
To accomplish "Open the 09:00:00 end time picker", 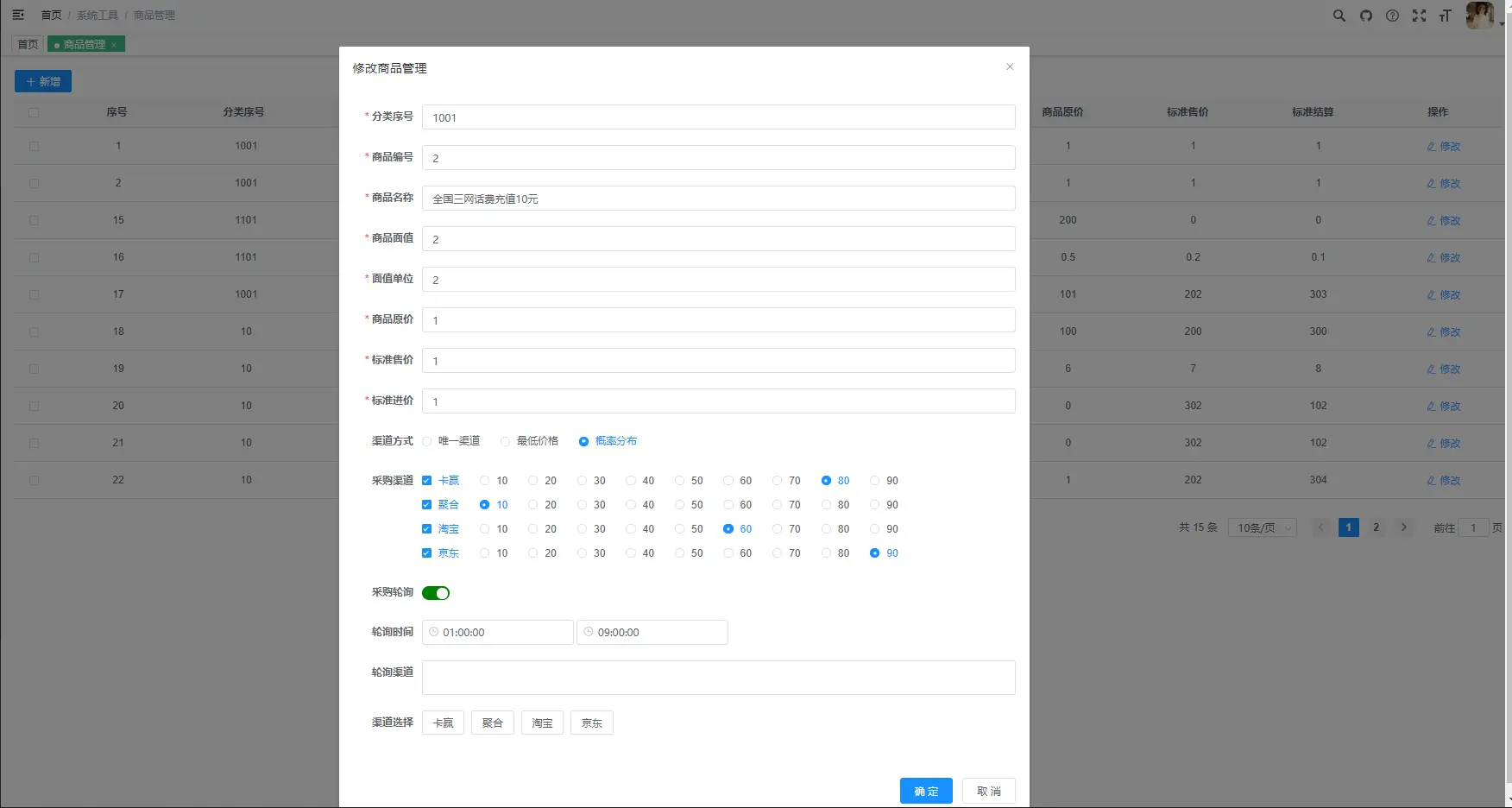I will coord(652,632).
